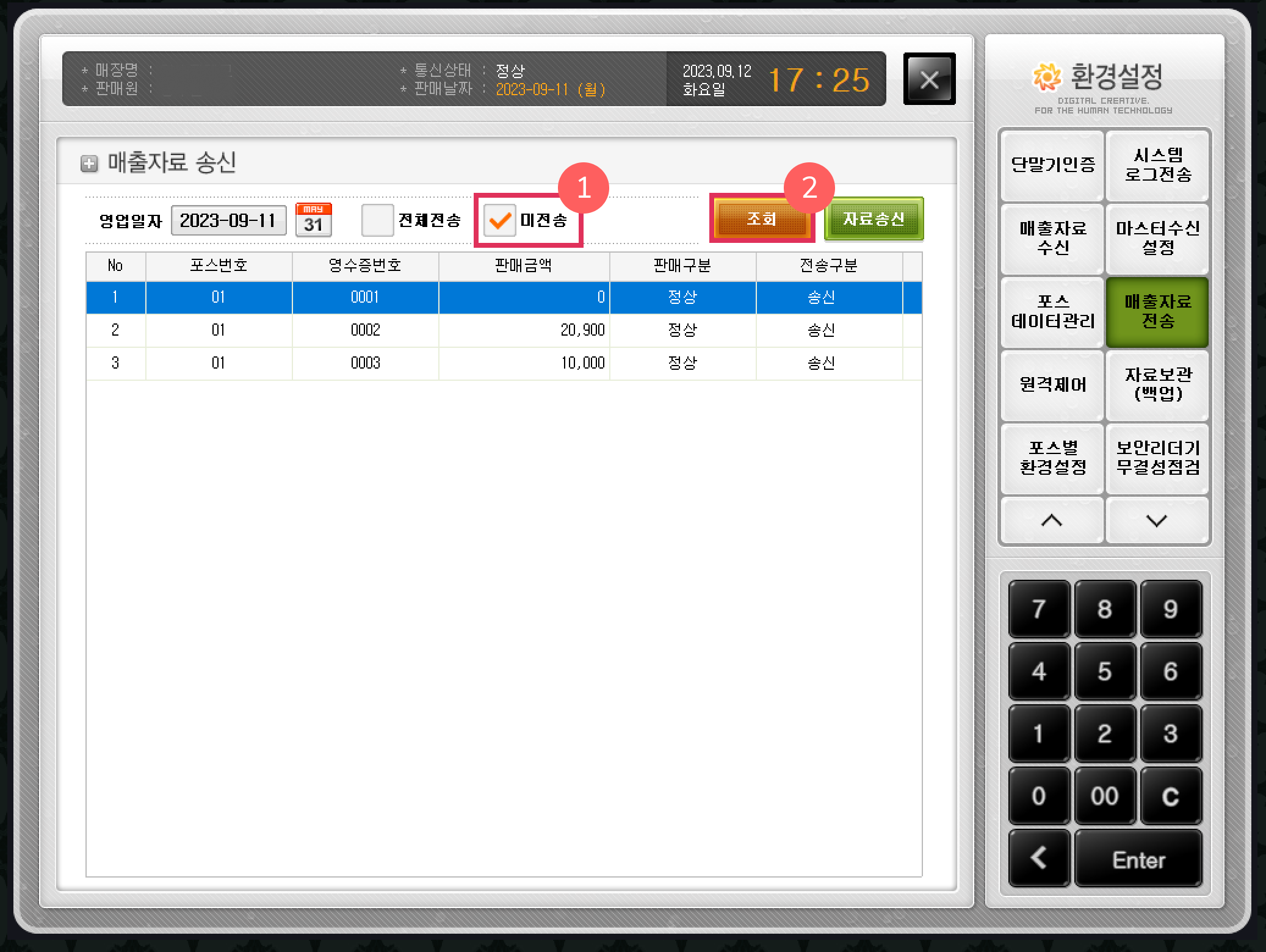Image resolution: width=1266 pixels, height=952 pixels.
Task: Select row with receipt number 0002
Action: 504,330
